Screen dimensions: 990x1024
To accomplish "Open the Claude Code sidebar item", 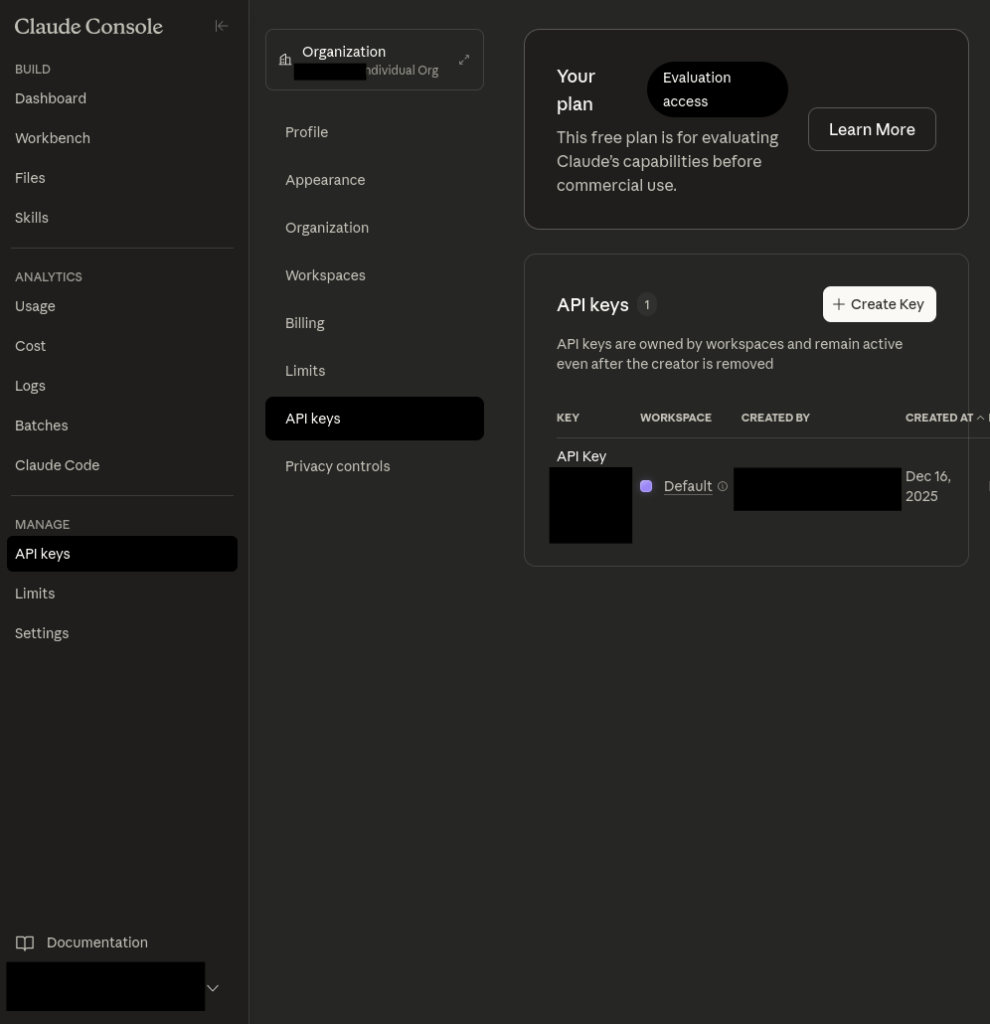I will (57, 465).
